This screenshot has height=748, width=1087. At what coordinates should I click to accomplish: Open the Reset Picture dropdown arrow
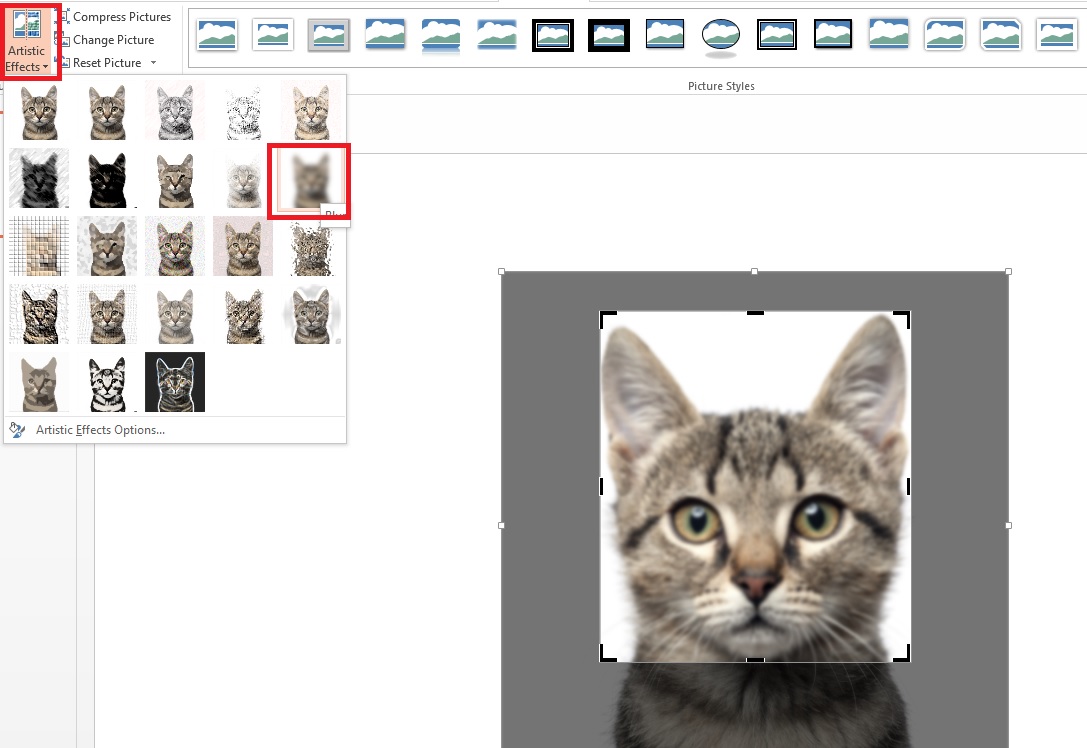(x=152, y=62)
